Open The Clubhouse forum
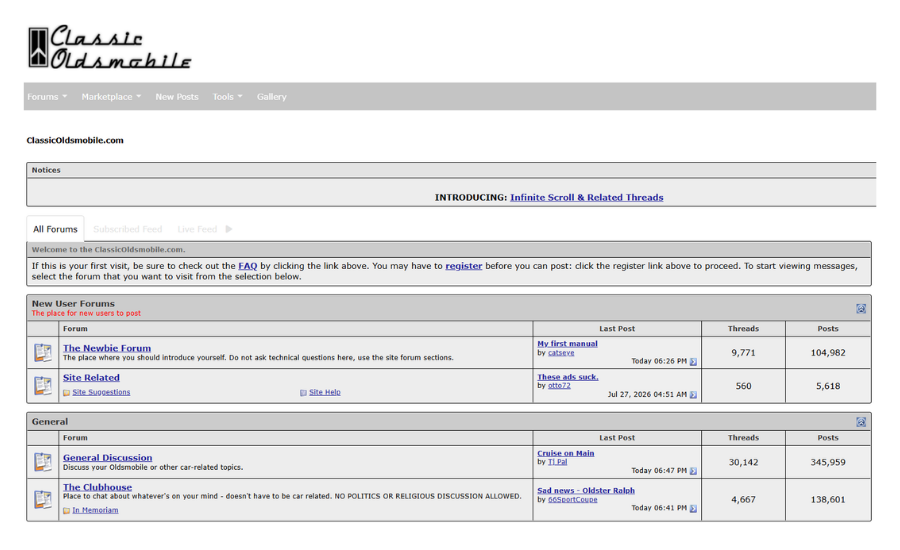Screen dimensions: 900x550 point(98,487)
